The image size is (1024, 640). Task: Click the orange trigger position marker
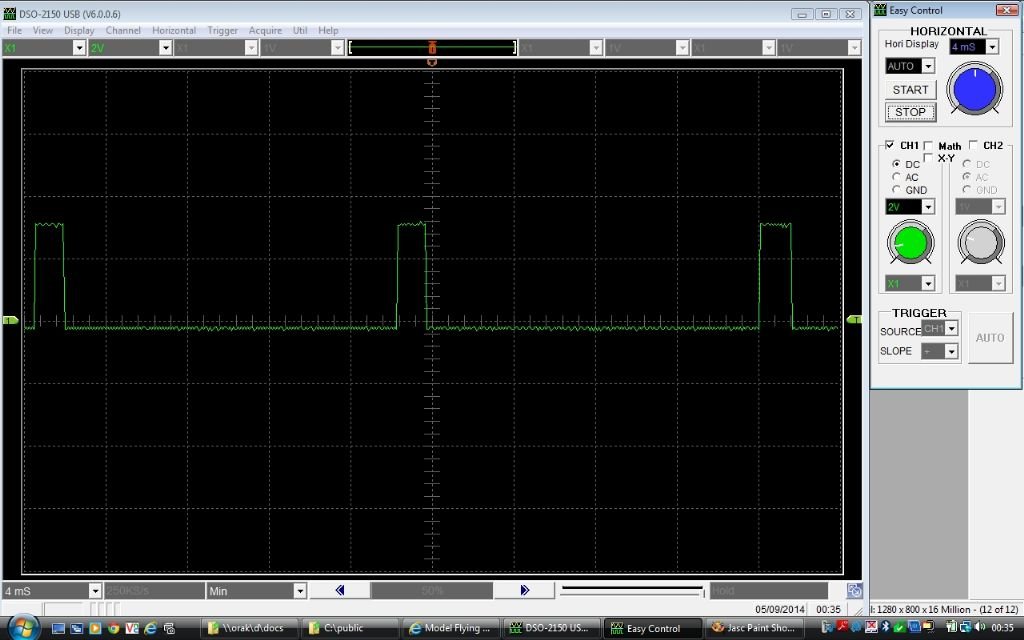[432, 47]
